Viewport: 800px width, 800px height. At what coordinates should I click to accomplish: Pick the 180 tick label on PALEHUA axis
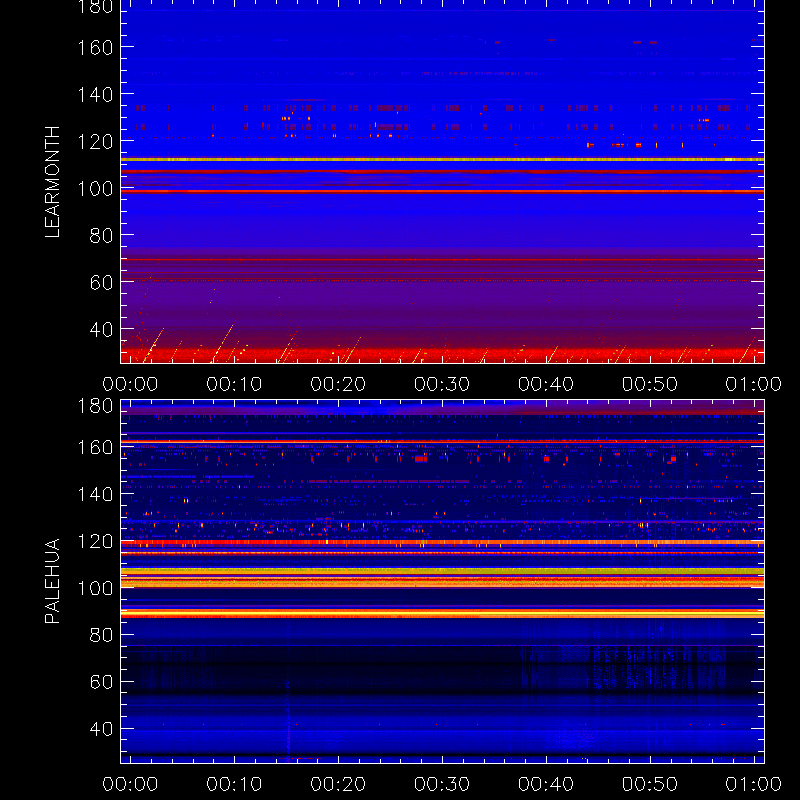coord(95,406)
